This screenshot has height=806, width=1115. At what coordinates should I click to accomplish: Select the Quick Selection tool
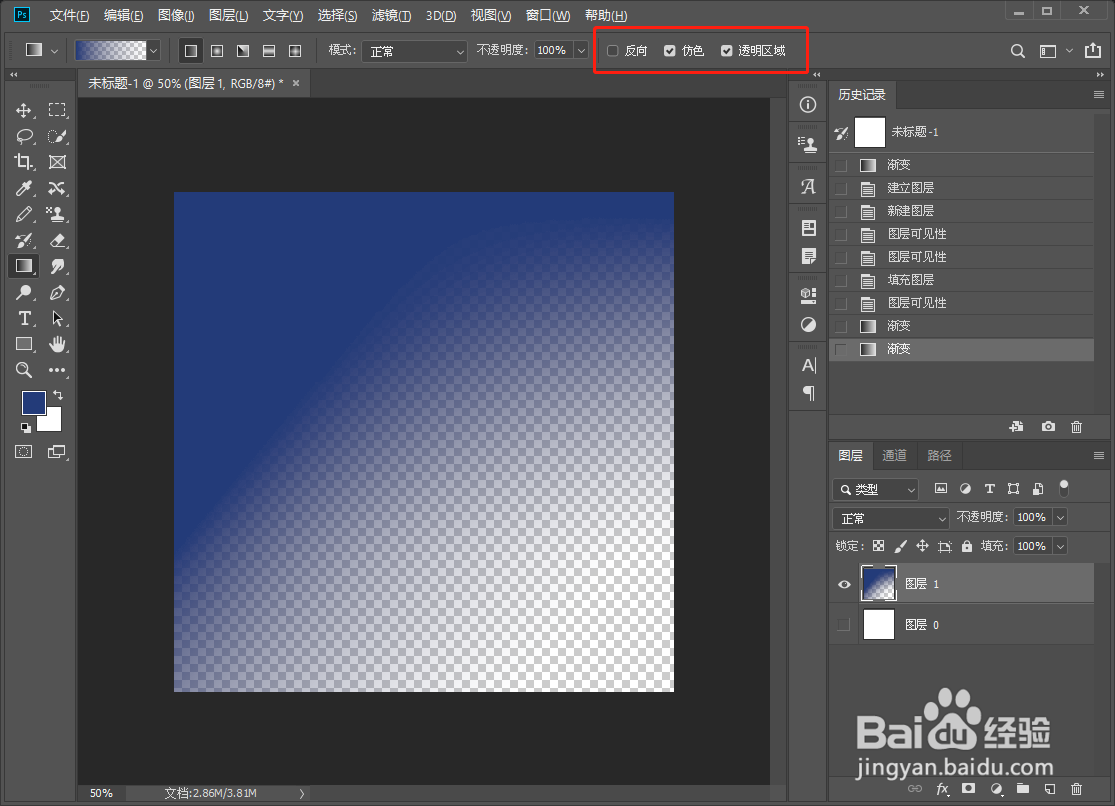coord(57,136)
